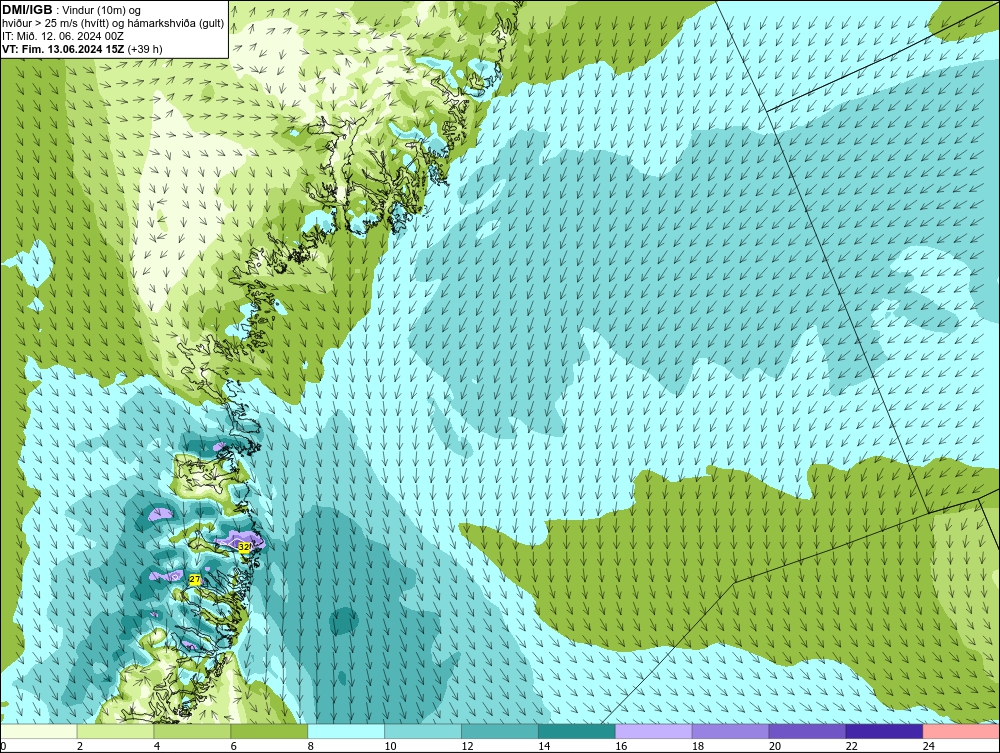
Task: Click the 4–6 m/s green legend swatch
Action: (x=193, y=731)
